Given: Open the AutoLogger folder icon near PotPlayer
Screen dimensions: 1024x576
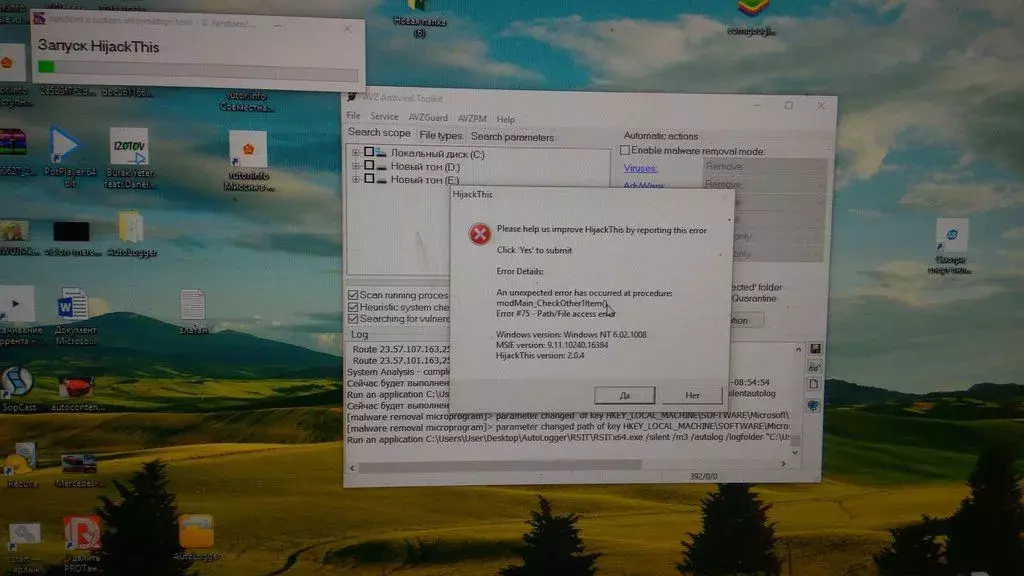Looking at the screenshot, I should click(131, 227).
